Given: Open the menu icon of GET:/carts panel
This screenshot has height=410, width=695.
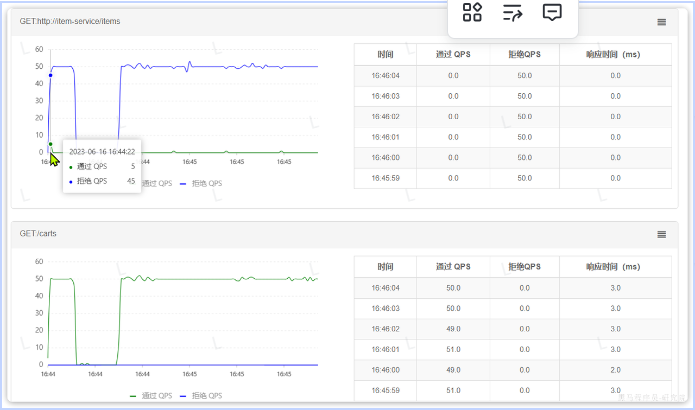Looking at the screenshot, I should coord(661,234).
